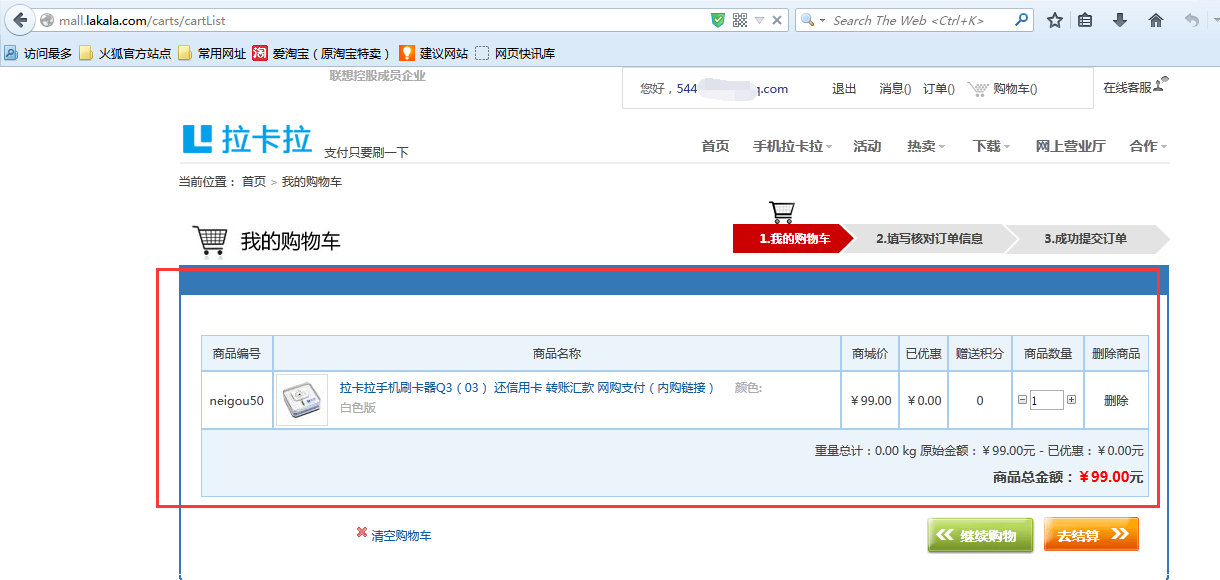
Task: Click the 拉卡拉 logo
Action: click(x=248, y=139)
